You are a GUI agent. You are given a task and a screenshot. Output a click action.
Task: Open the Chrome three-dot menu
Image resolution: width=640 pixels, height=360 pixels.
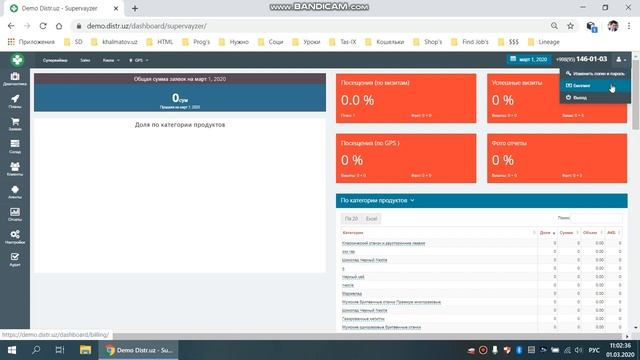coord(629,26)
